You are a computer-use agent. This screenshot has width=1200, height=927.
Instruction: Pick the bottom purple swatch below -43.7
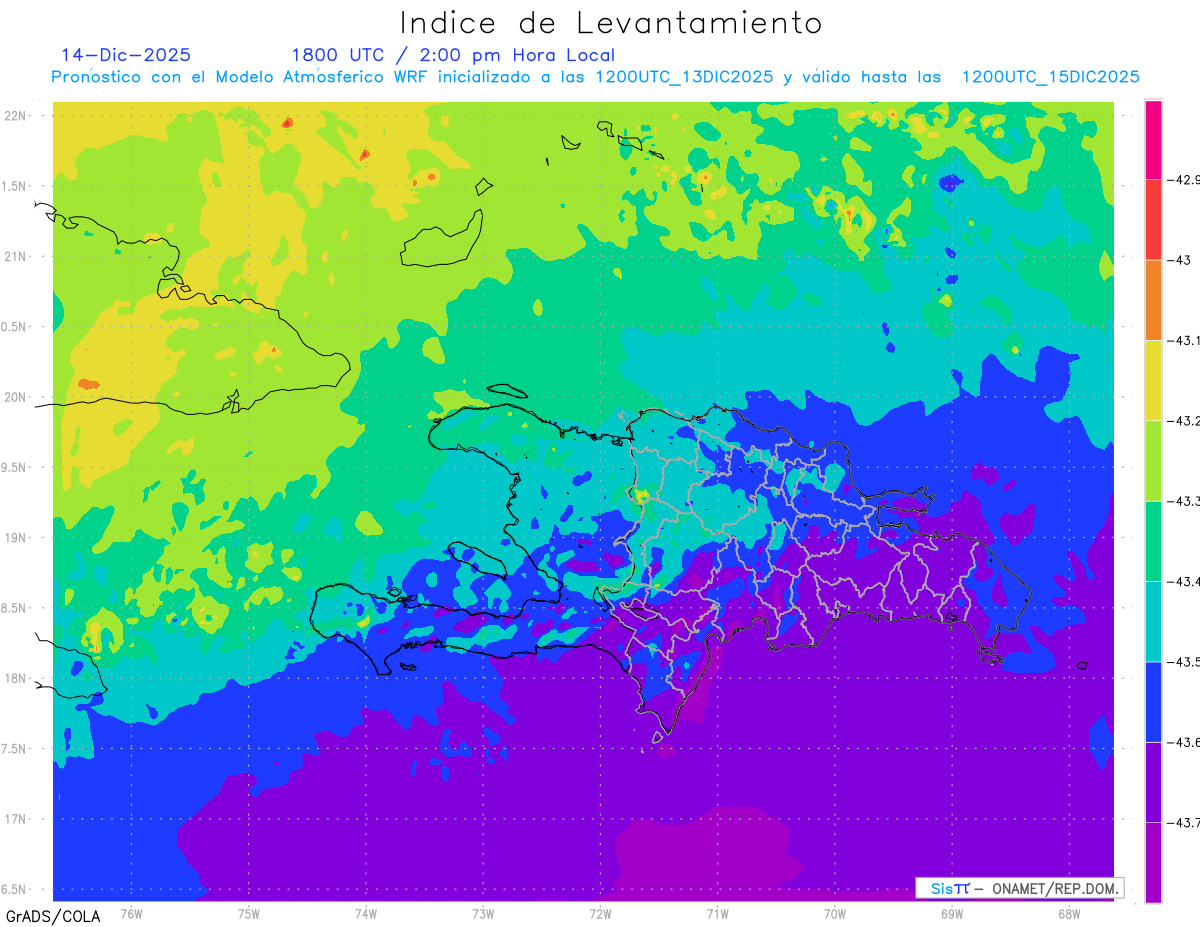pyautogui.click(x=1153, y=862)
